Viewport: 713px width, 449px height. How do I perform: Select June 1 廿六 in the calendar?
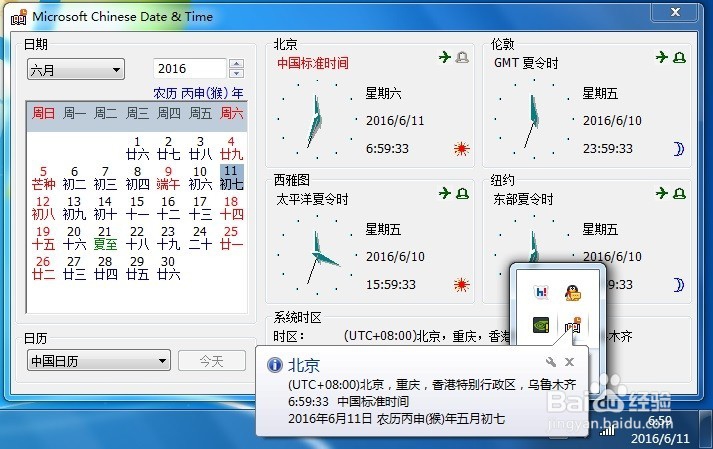pyautogui.click(x=137, y=148)
